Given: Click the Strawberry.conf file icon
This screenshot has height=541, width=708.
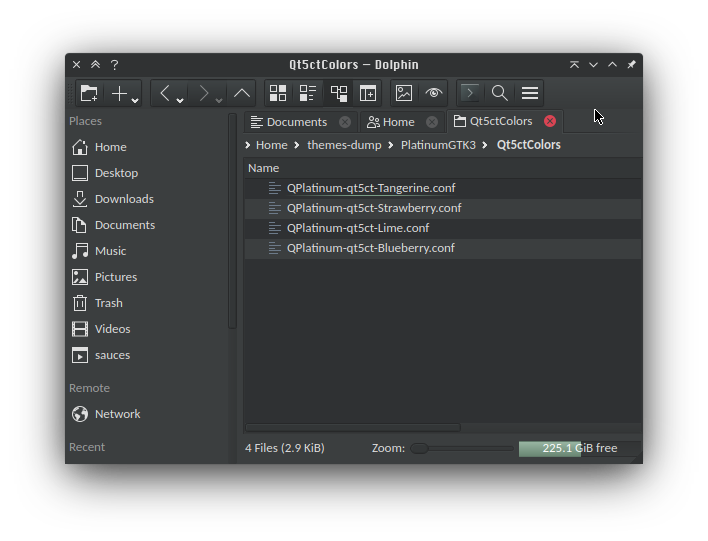Looking at the screenshot, I should pyautogui.click(x=275, y=208).
